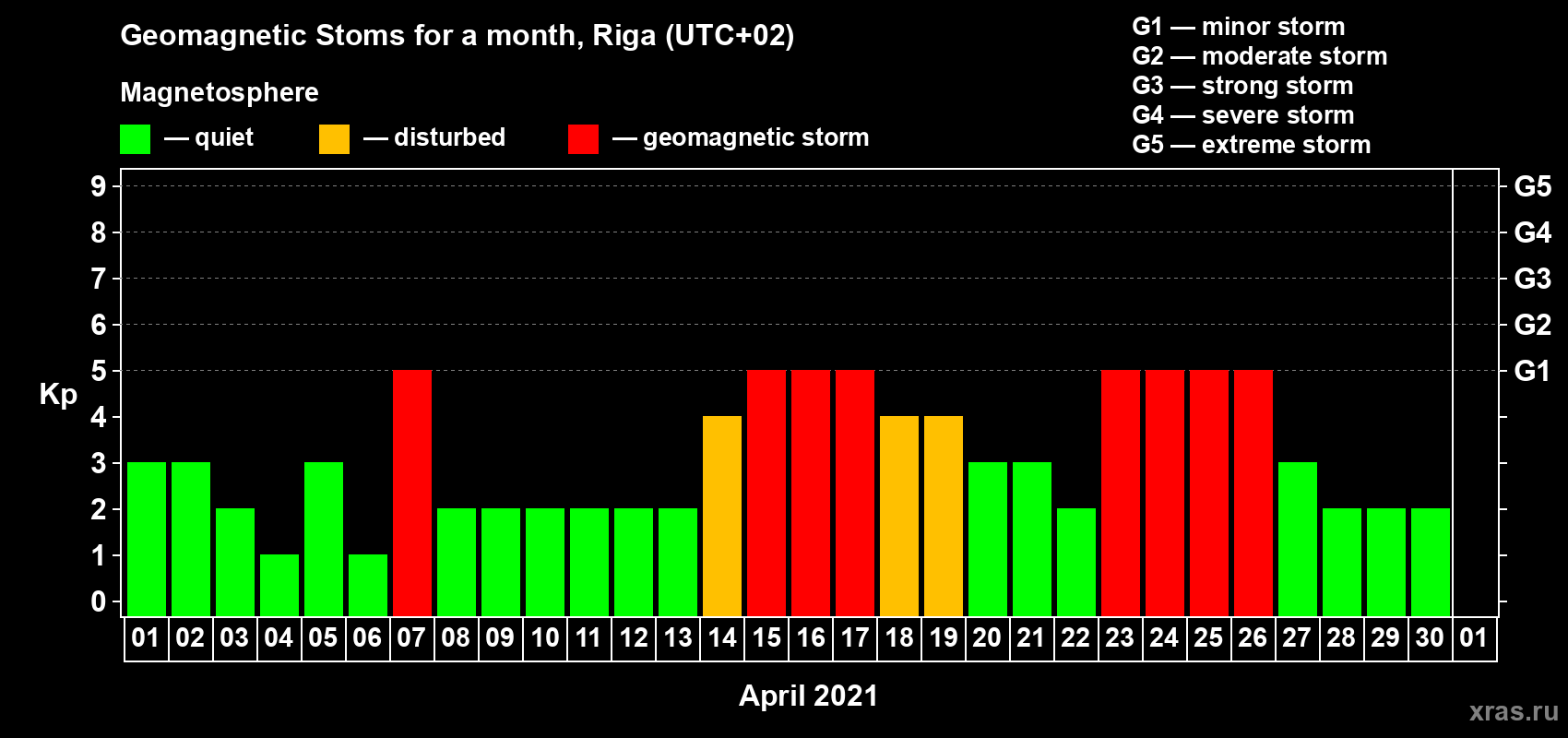
Task: Click the date cell '14' on the x-axis
Action: tap(722, 638)
